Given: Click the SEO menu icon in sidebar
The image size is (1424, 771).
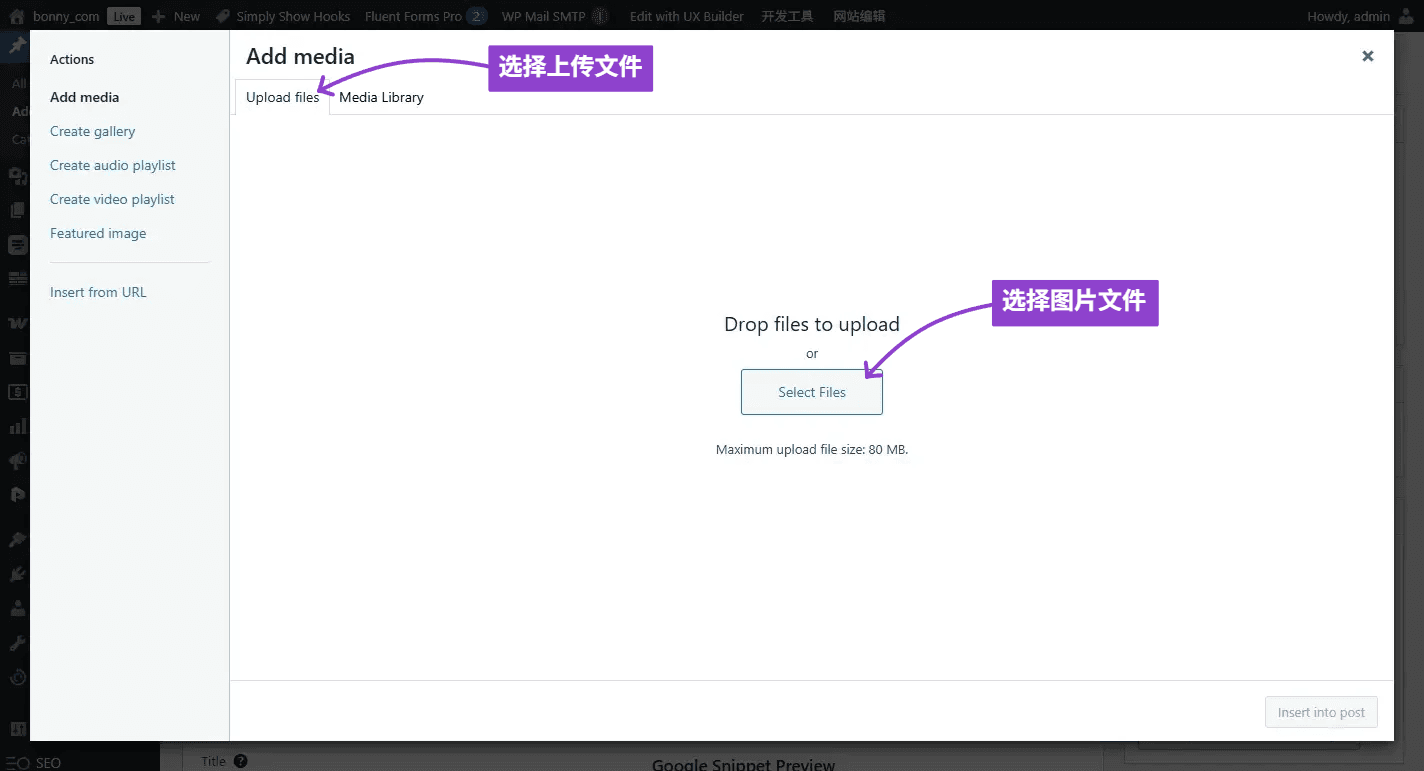Looking at the screenshot, I should [18, 762].
